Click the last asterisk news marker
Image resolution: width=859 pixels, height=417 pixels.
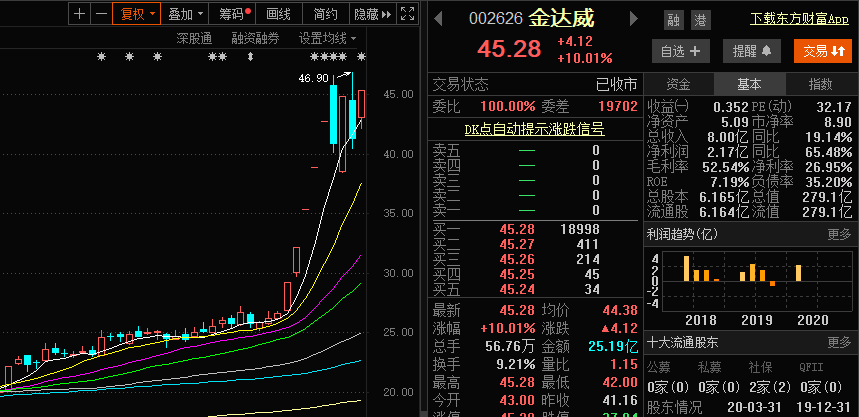[361, 56]
